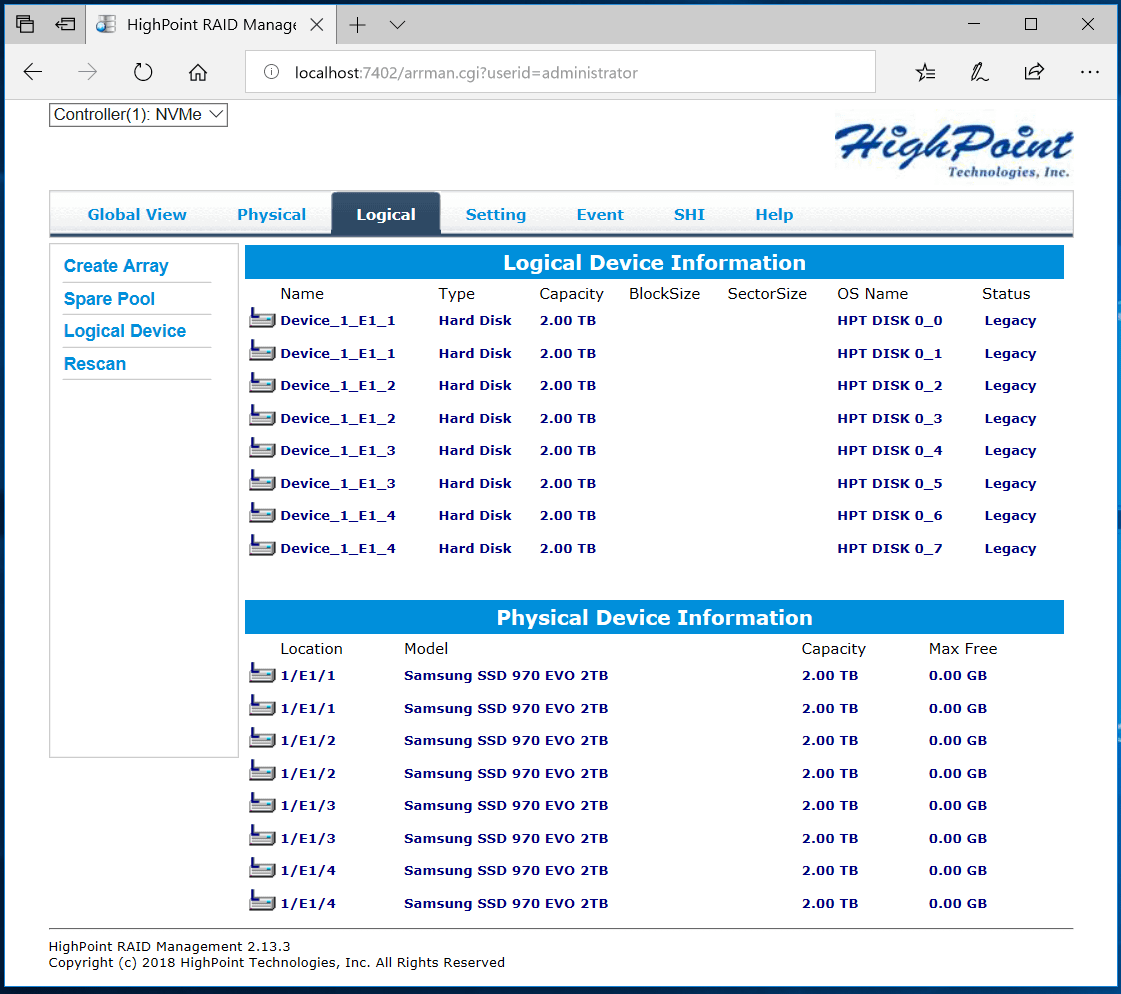This screenshot has height=994, width=1121.
Task: Click the OS Name column header
Action: coord(872,294)
